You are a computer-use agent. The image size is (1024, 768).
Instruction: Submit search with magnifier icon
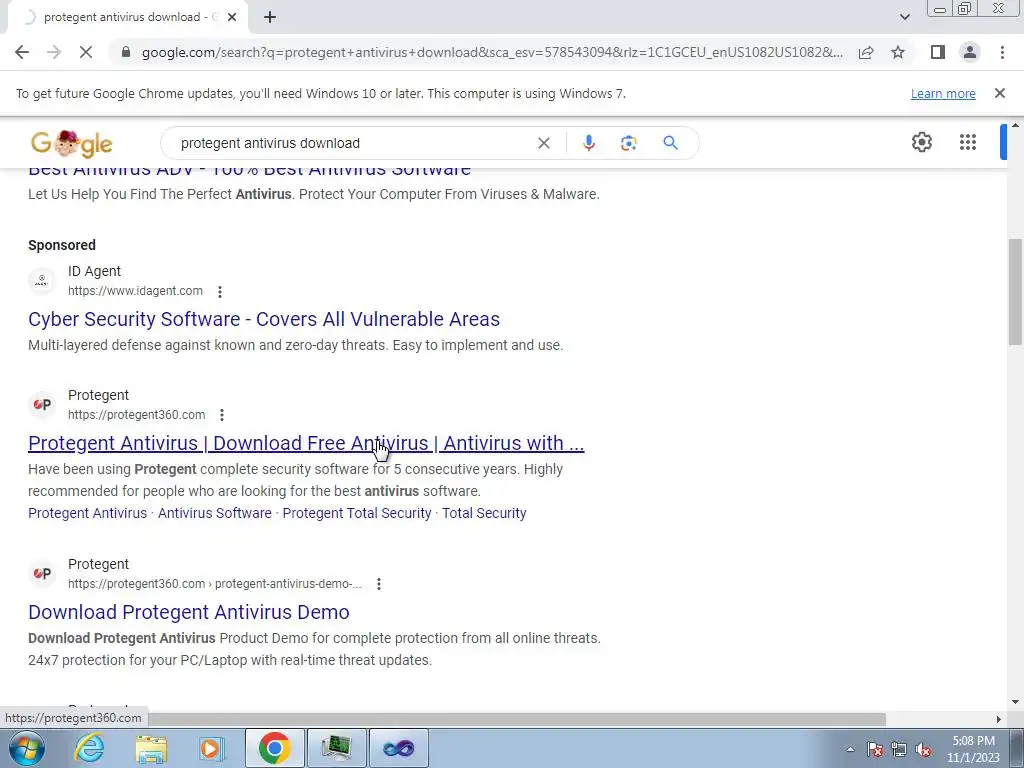670,143
